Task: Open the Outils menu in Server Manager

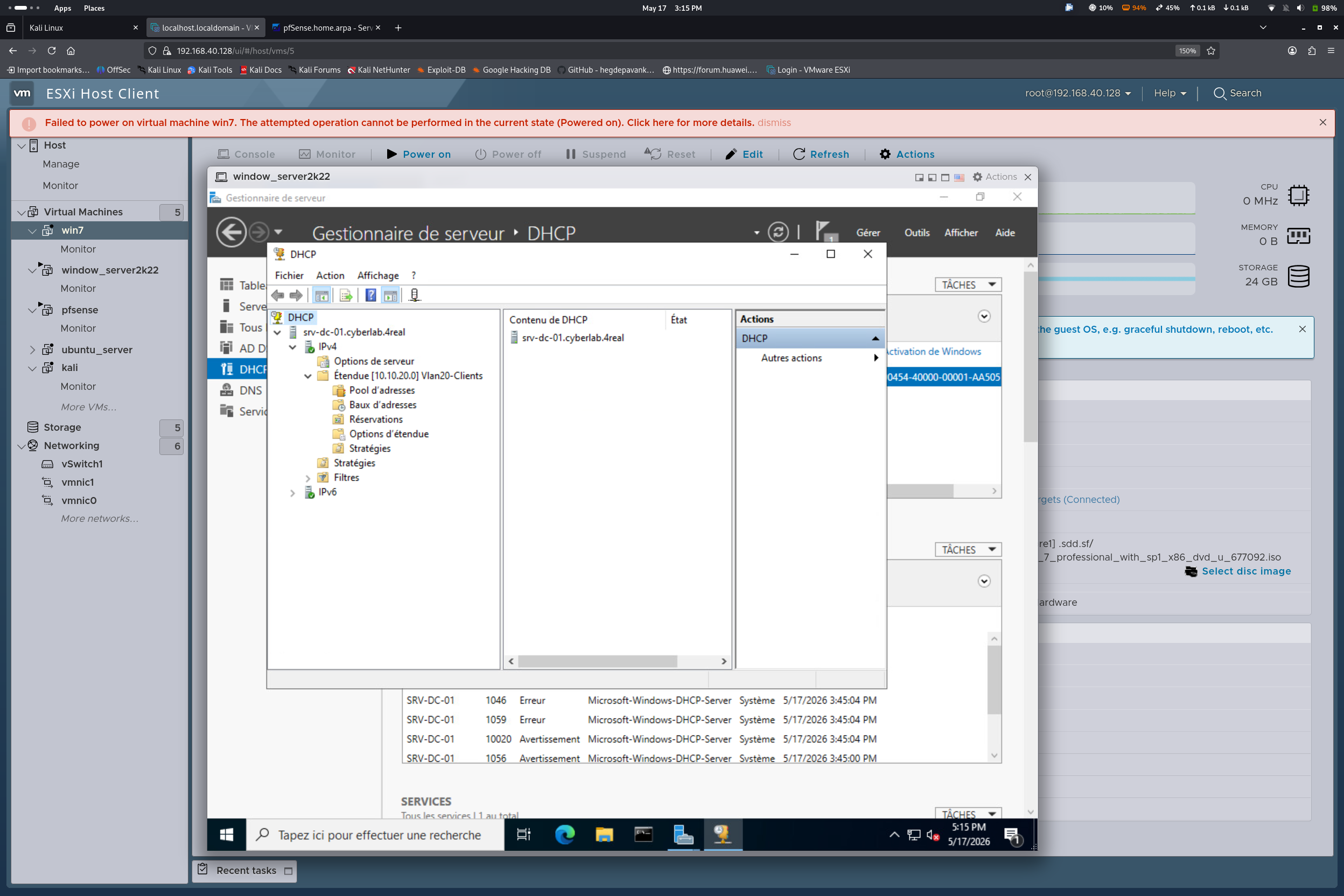Action: tap(916, 233)
